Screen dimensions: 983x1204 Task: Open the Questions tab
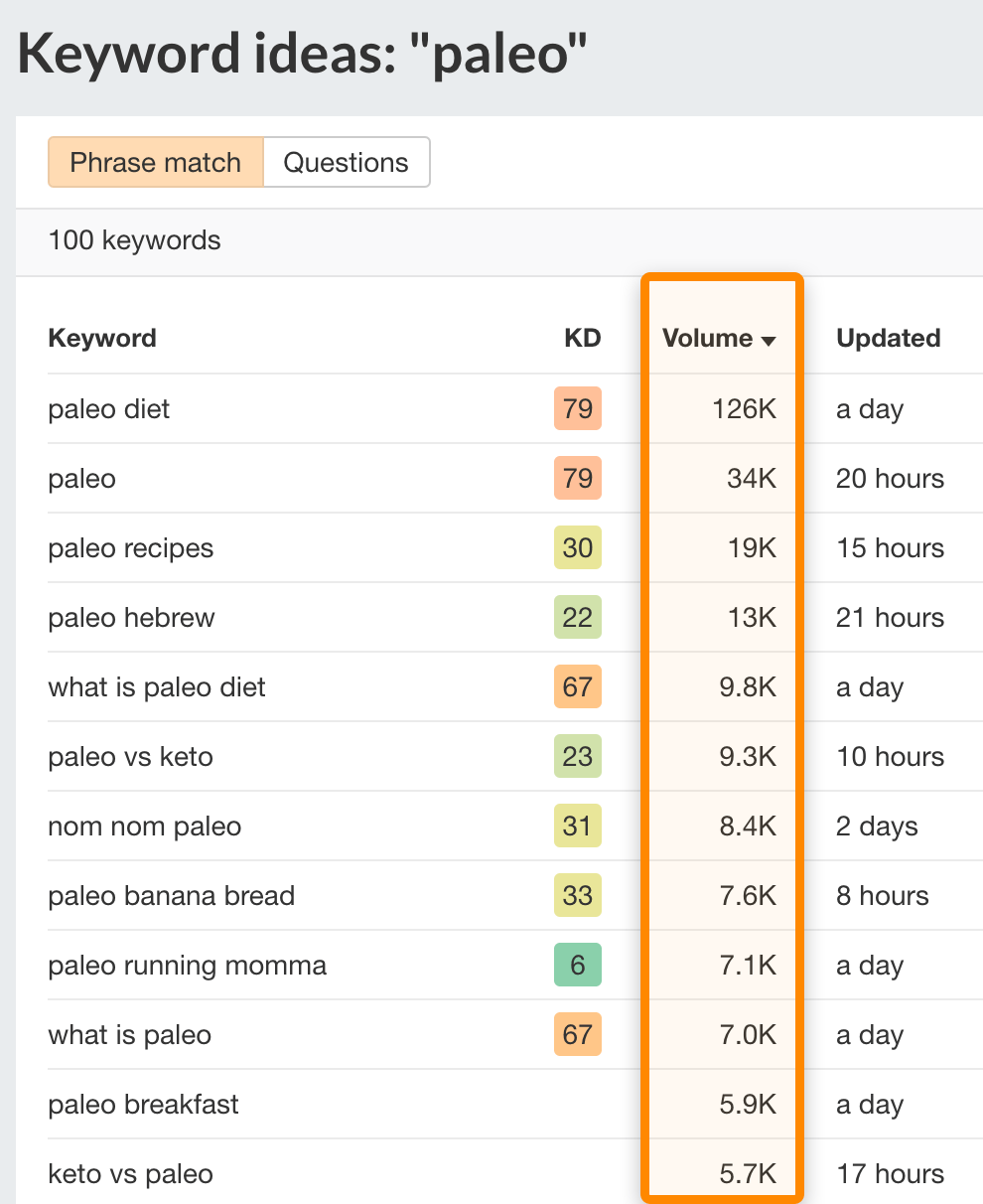coord(346,163)
